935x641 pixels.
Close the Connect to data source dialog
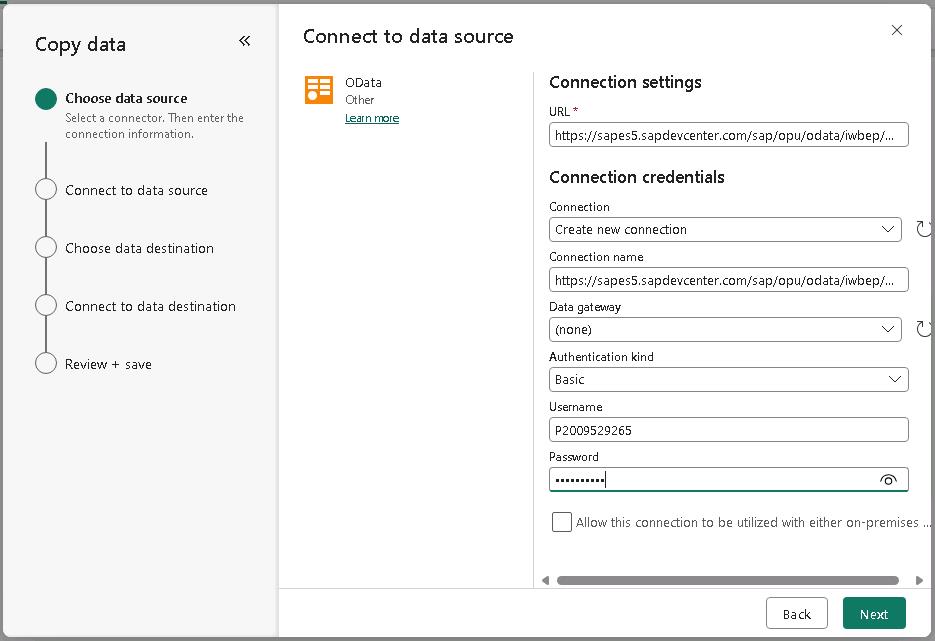(897, 30)
